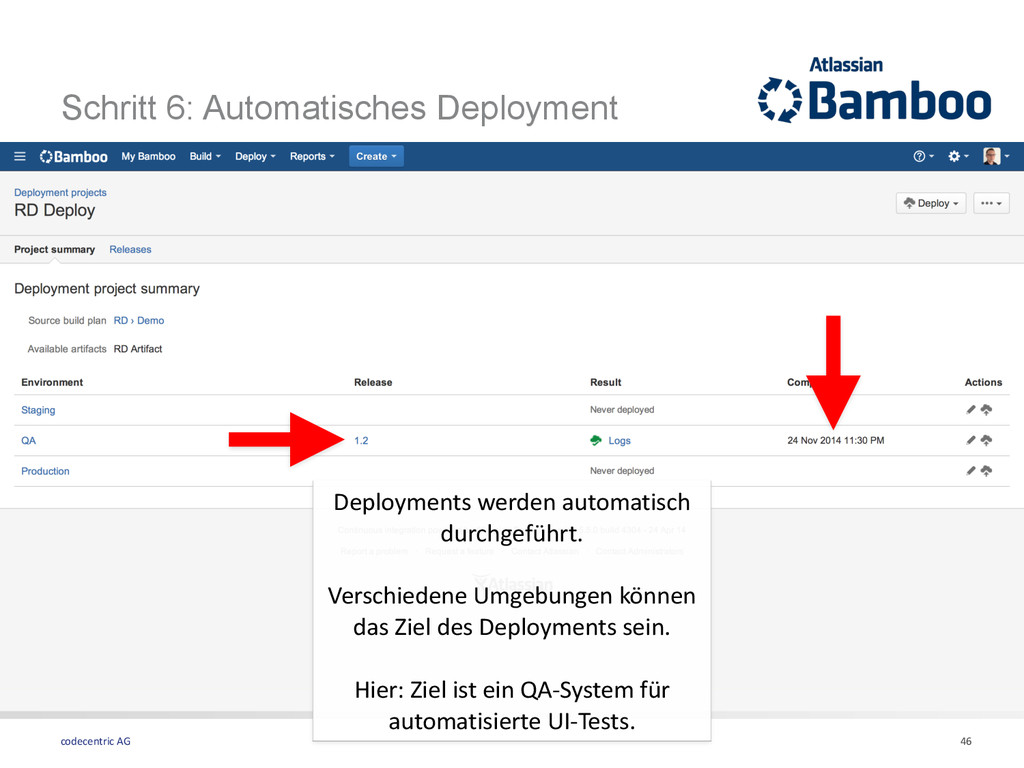Select the Project summary tab
This screenshot has height=768, width=1024.
click(x=55, y=249)
